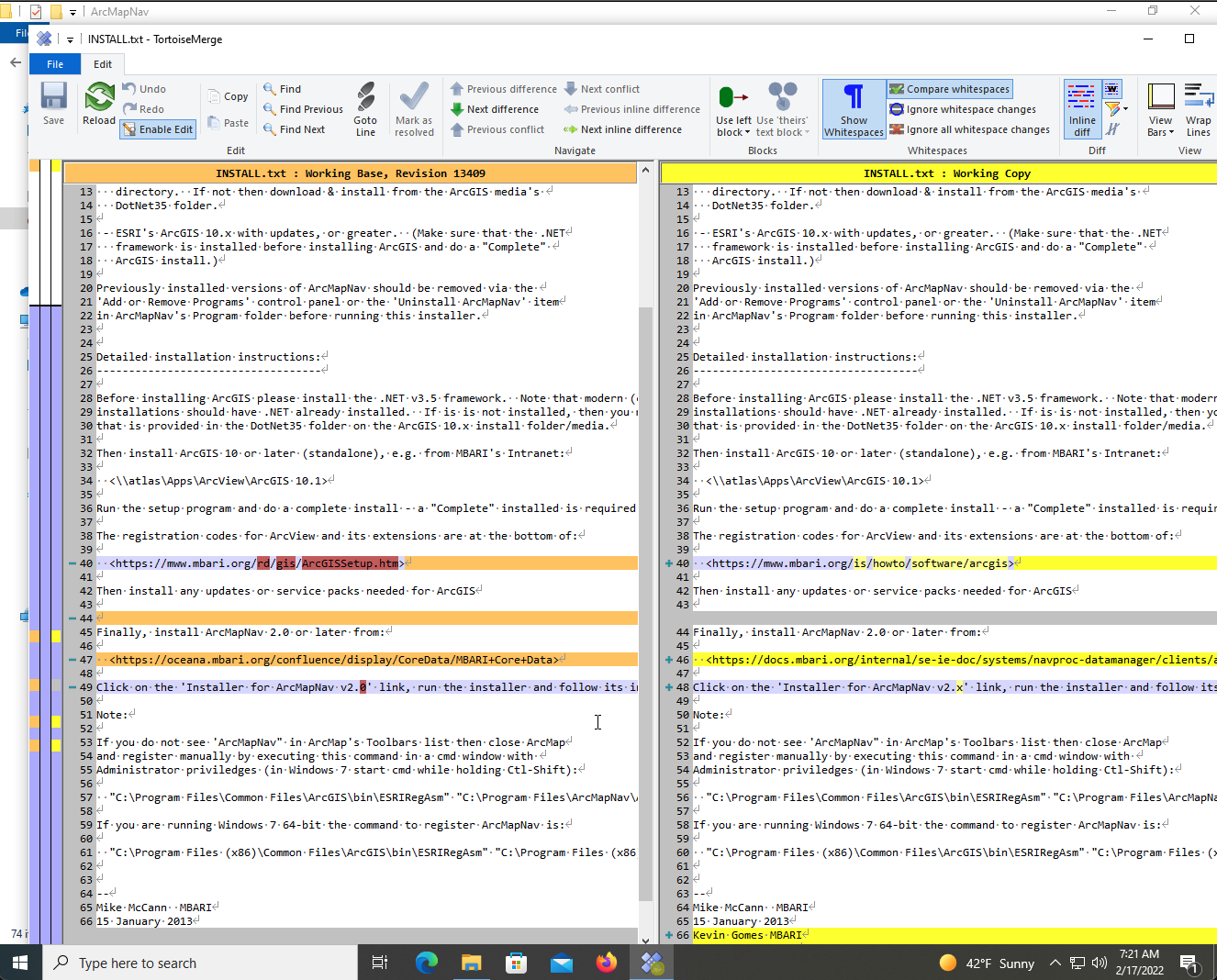The height and width of the screenshot is (980, 1217).
Task: Go to Previous difference
Action: pos(504,89)
